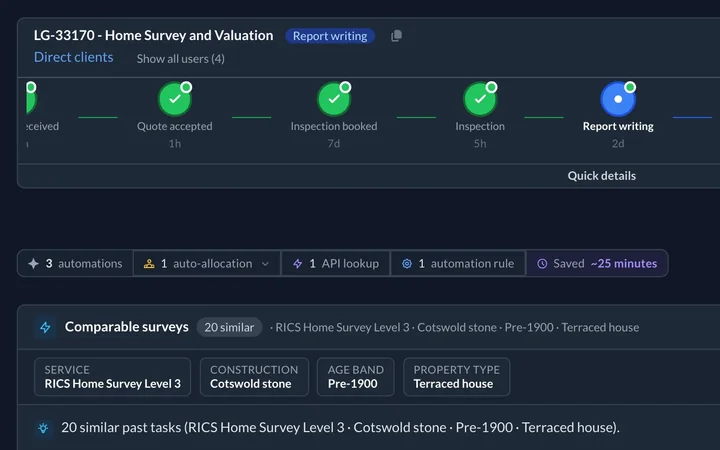Click the 20 similar badge

point(229,327)
